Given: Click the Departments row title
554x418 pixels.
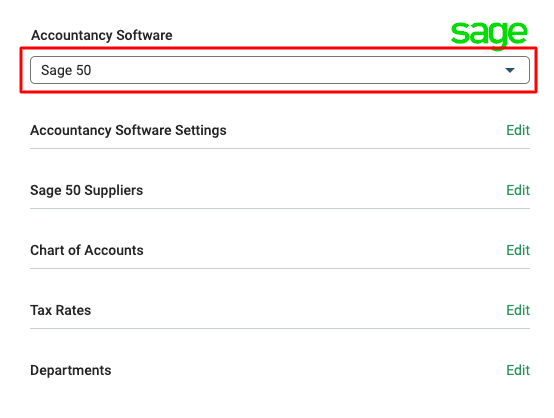Looking at the screenshot, I should click(x=71, y=370).
